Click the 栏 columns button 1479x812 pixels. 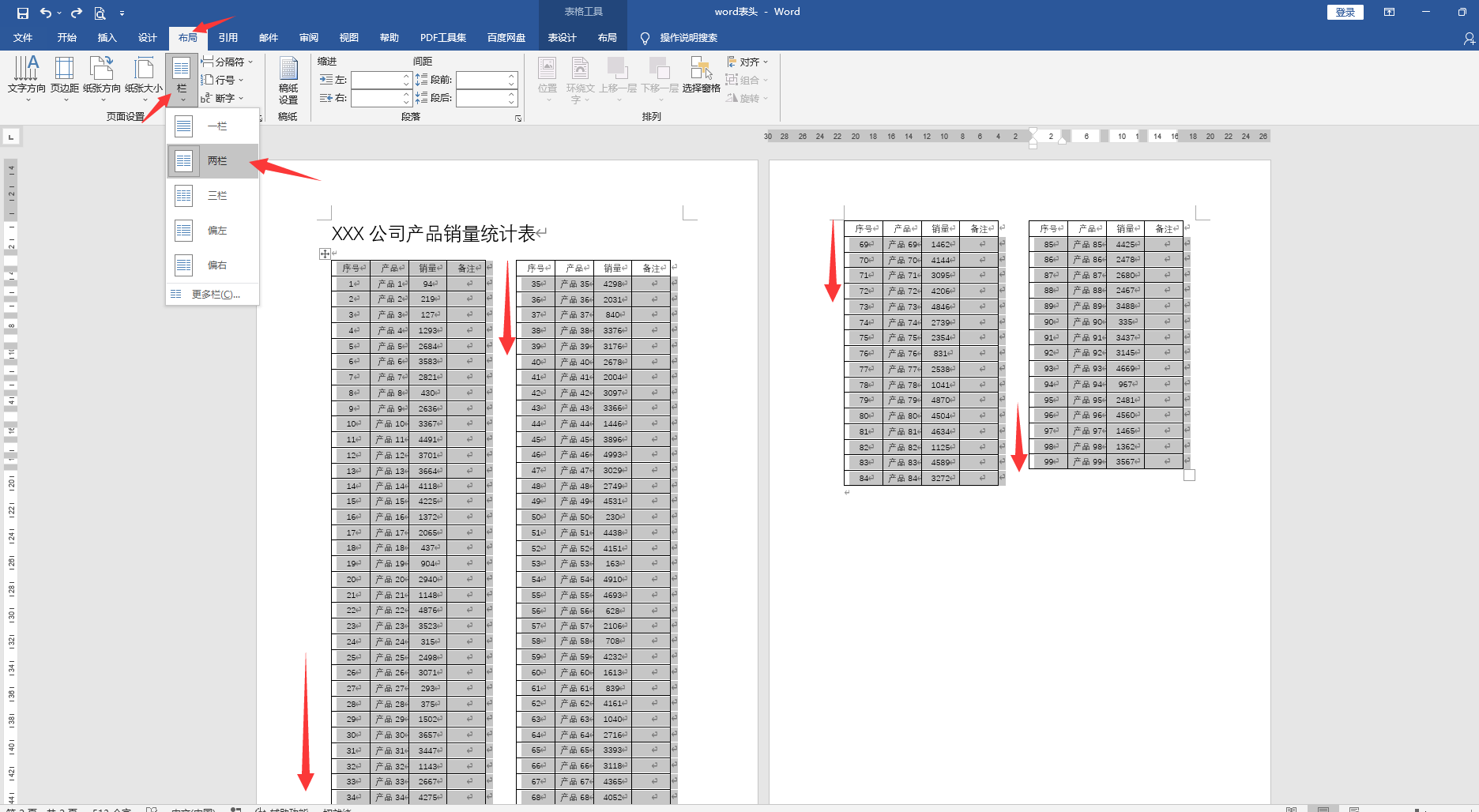click(182, 78)
